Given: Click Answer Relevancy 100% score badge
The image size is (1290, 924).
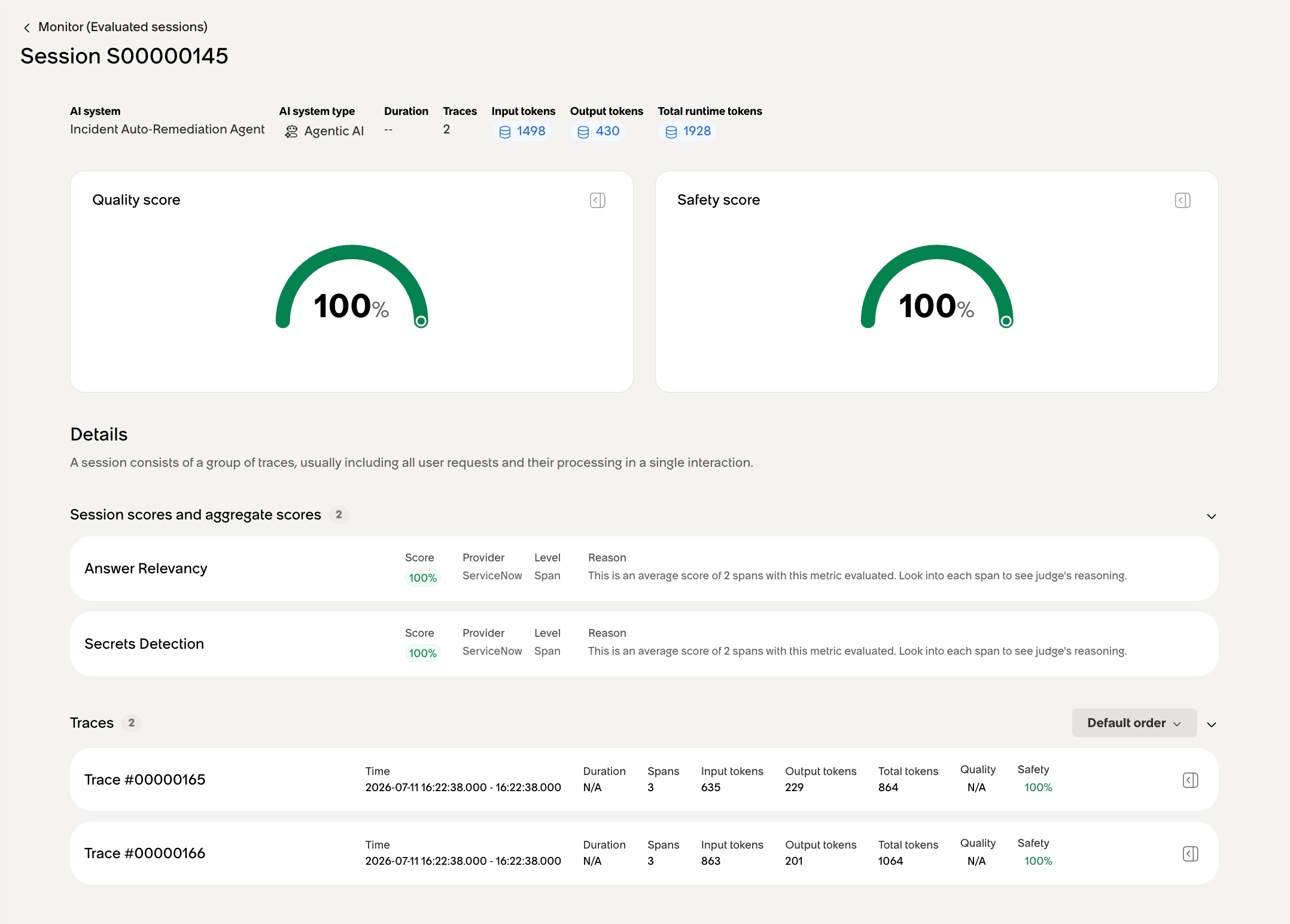Looking at the screenshot, I should point(422,578).
